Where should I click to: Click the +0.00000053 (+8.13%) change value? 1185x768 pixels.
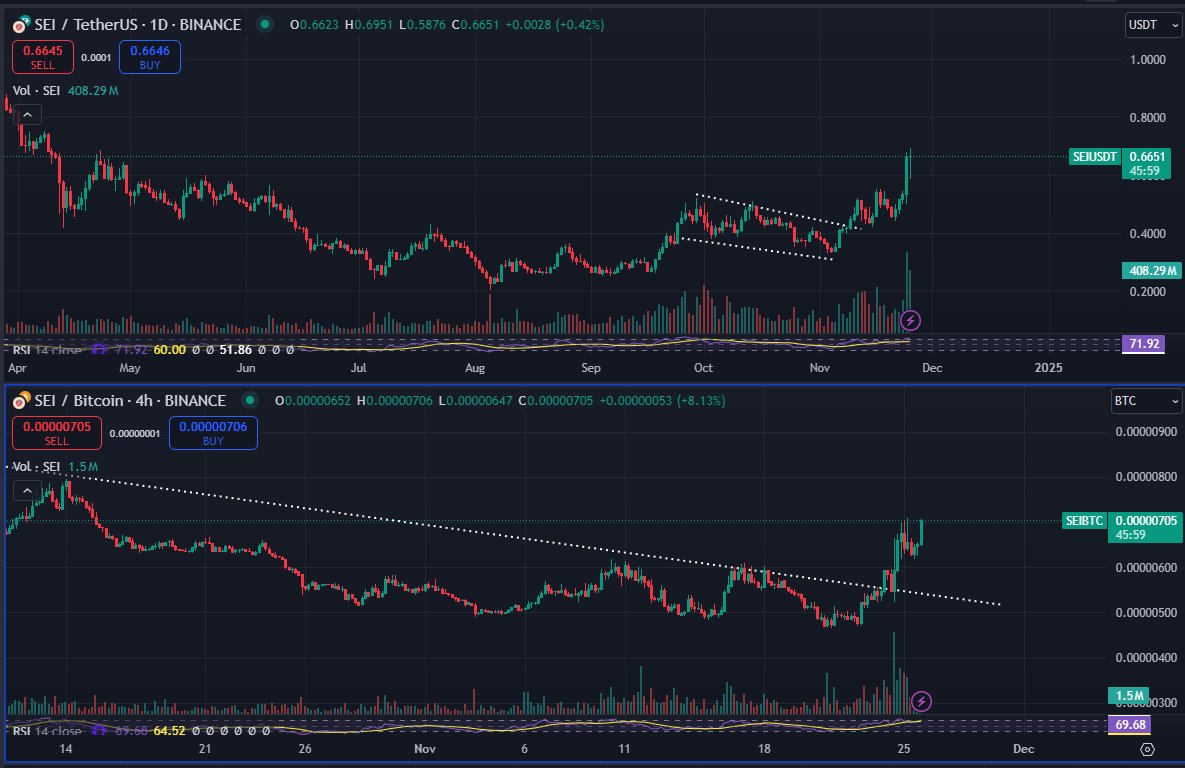click(x=662, y=401)
